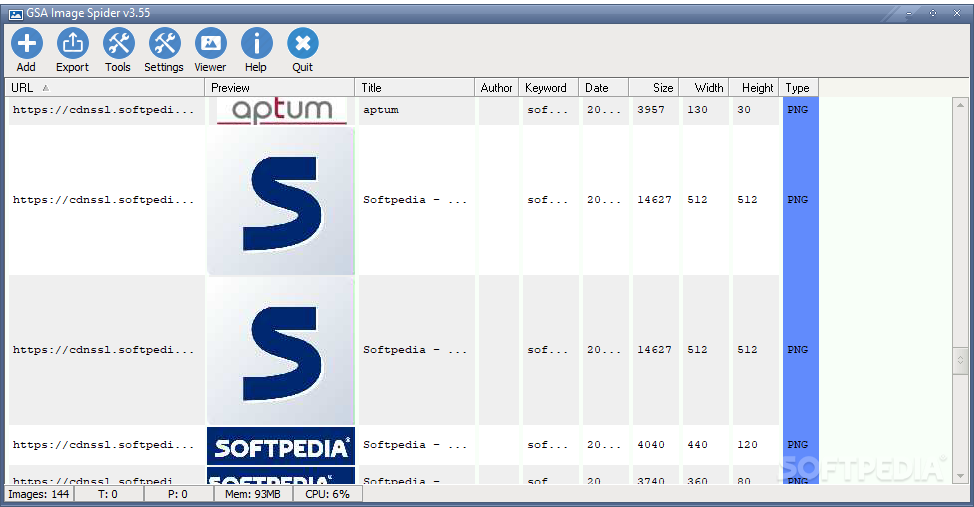Sort by the Title column header
974x507 pixels.
(414, 88)
